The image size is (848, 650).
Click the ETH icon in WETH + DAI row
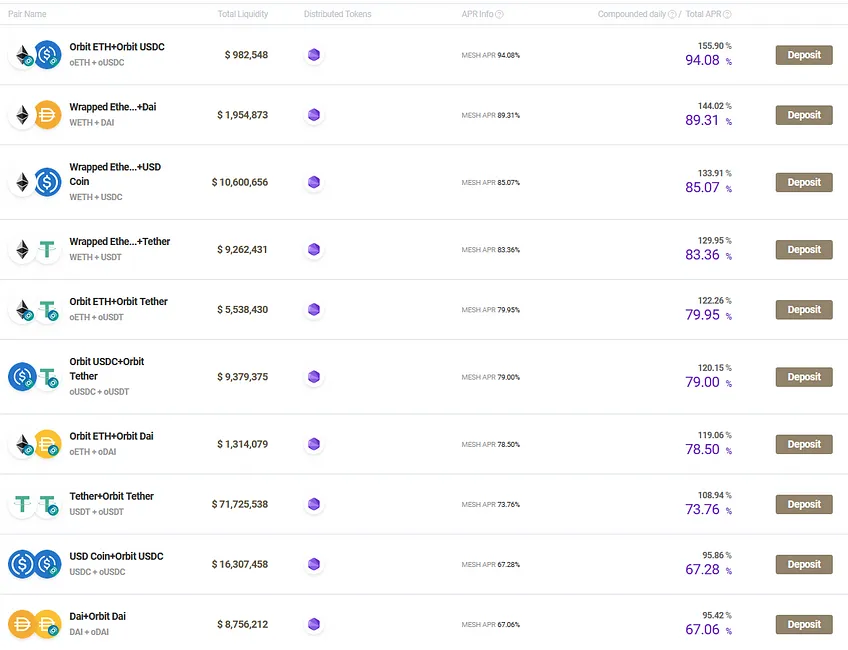22,115
